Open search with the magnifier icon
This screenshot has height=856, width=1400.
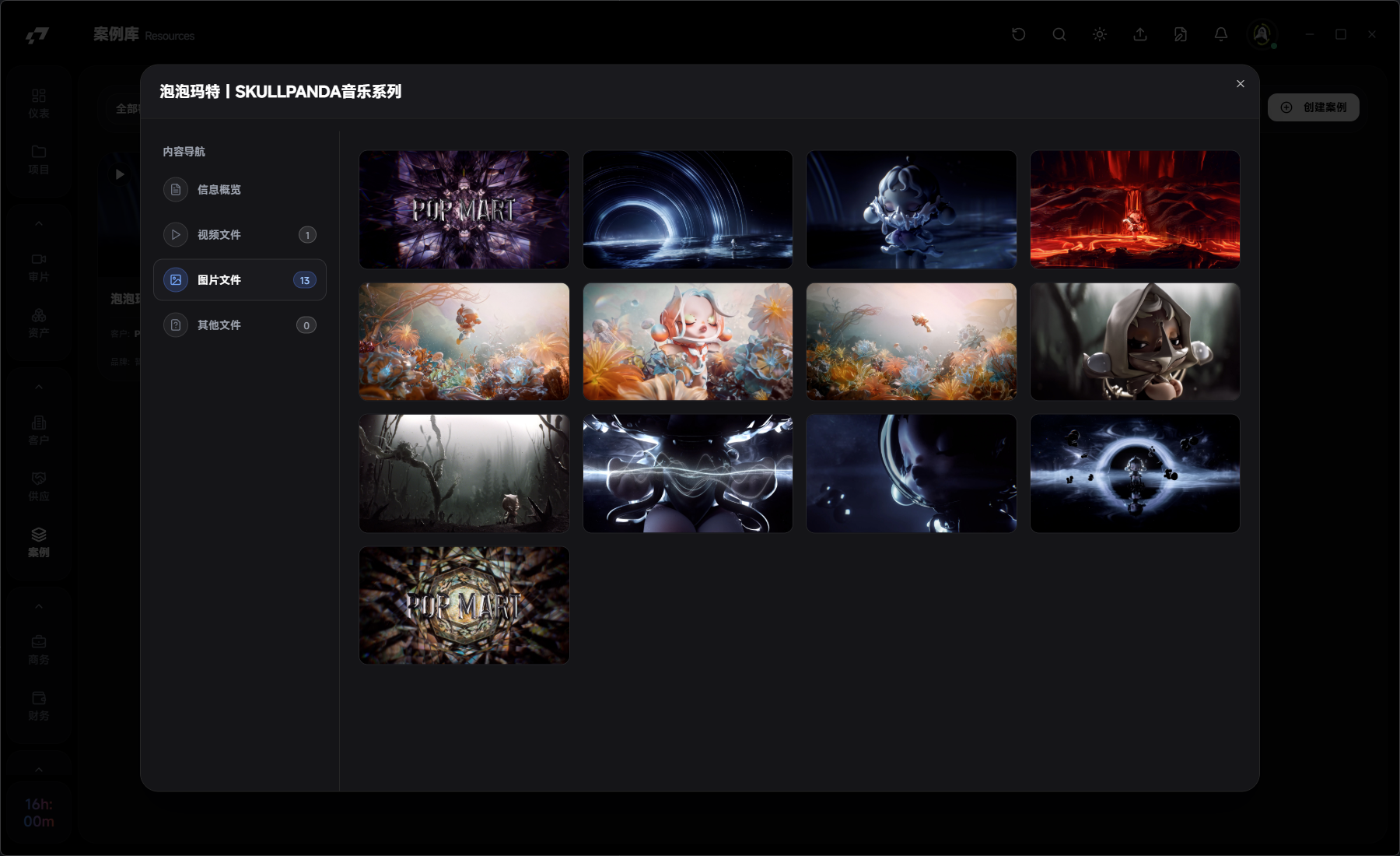click(x=1059, y=34)
